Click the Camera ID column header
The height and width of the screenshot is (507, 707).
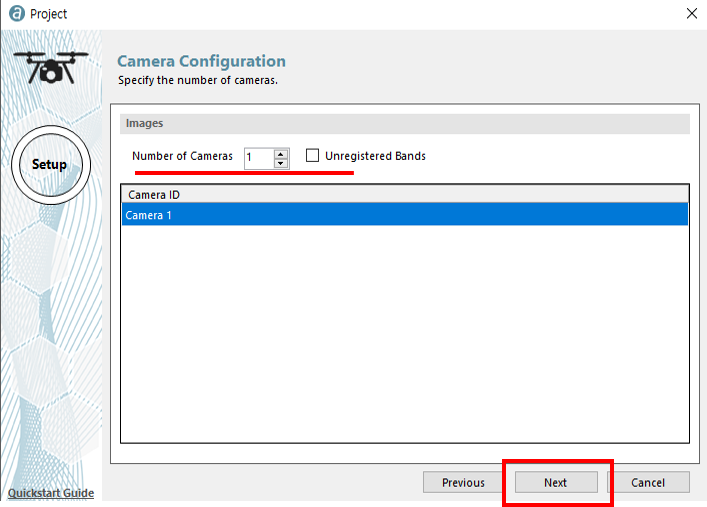[x=405, y=194]
